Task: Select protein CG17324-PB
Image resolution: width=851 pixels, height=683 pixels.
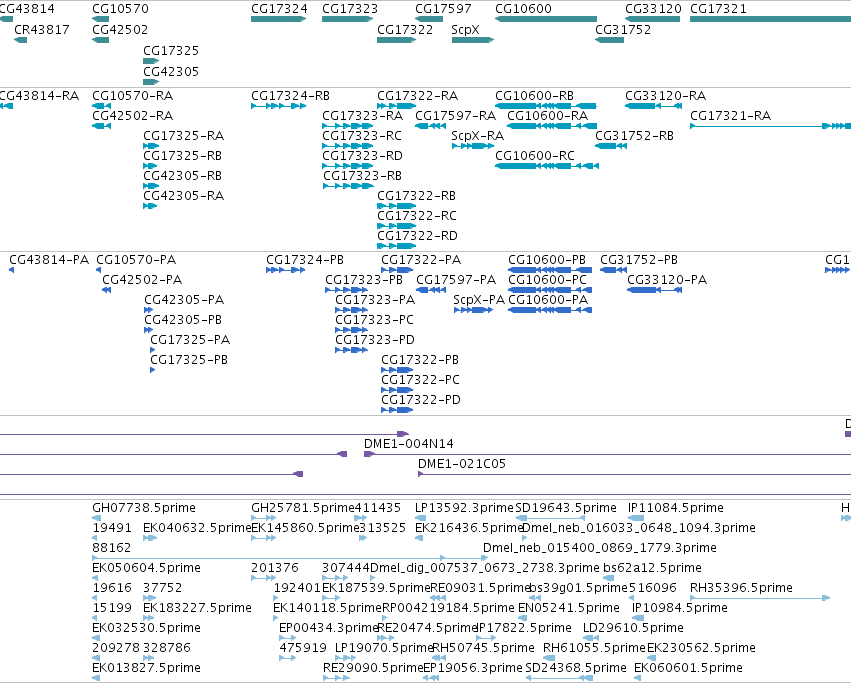Action: [305, 260]
